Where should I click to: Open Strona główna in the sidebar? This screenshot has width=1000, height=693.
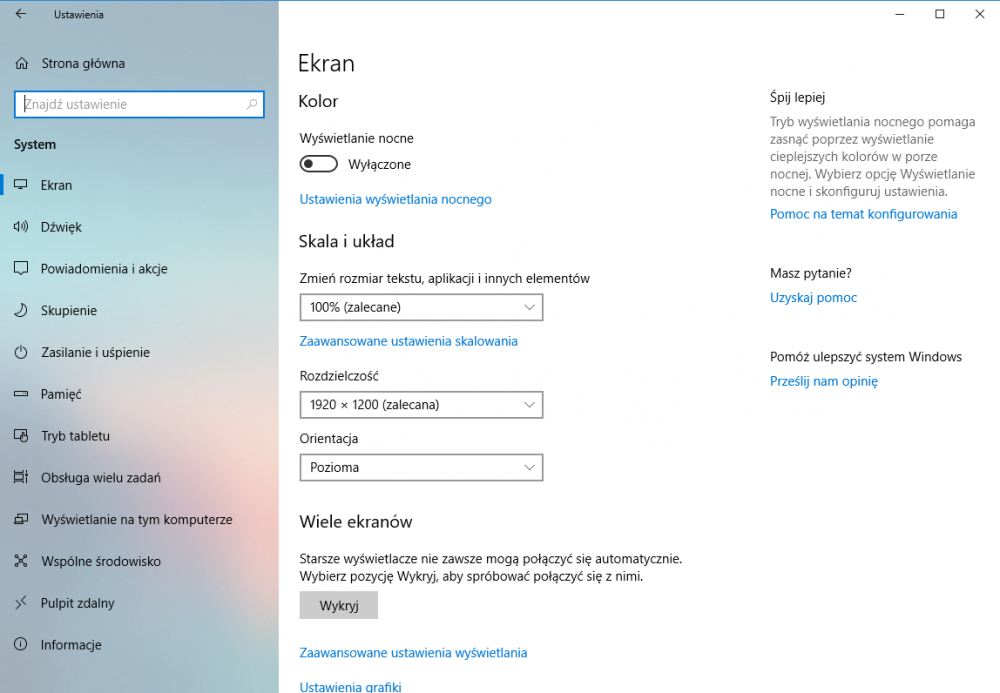139,63
